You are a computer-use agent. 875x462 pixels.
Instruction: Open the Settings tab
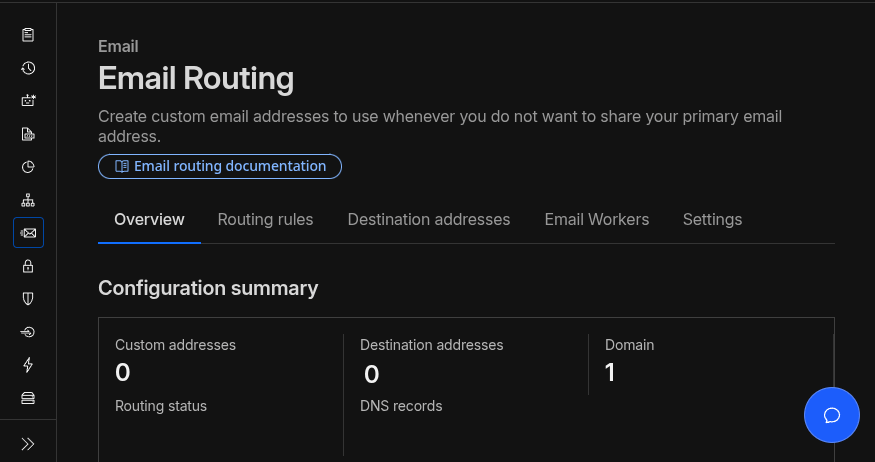tap(712, 219)
